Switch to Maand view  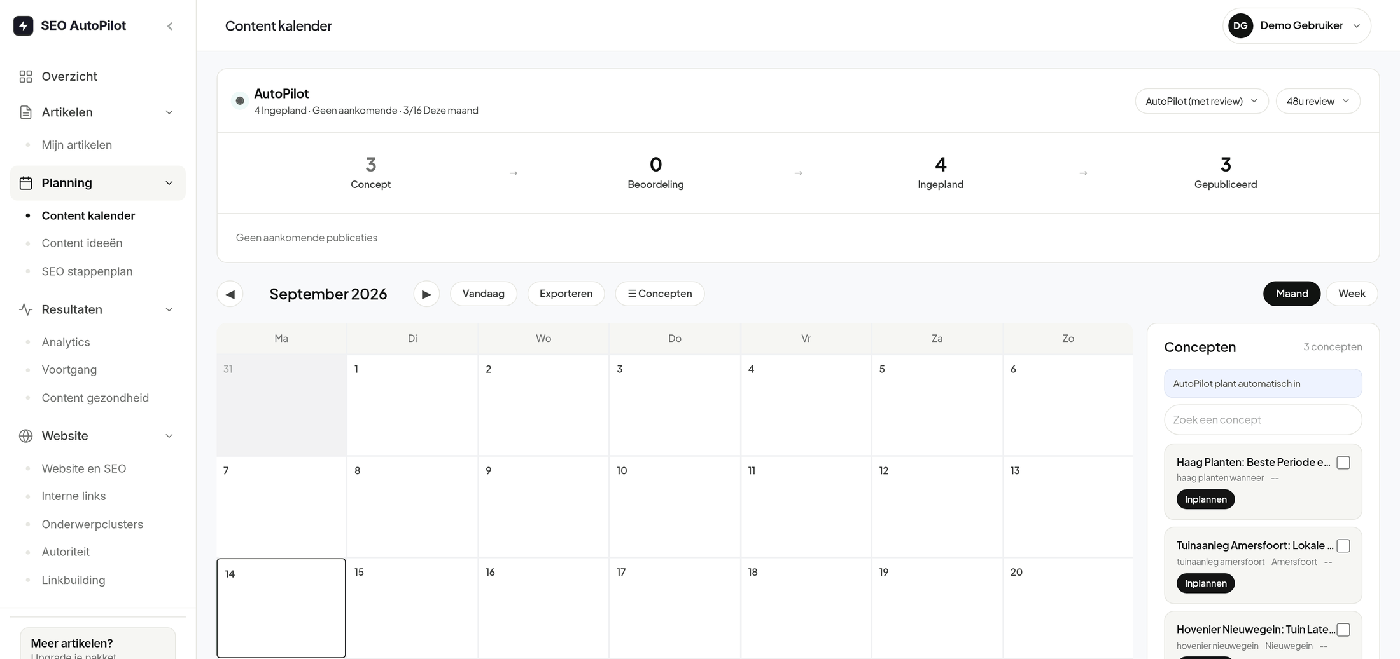tap(1292, 294)
